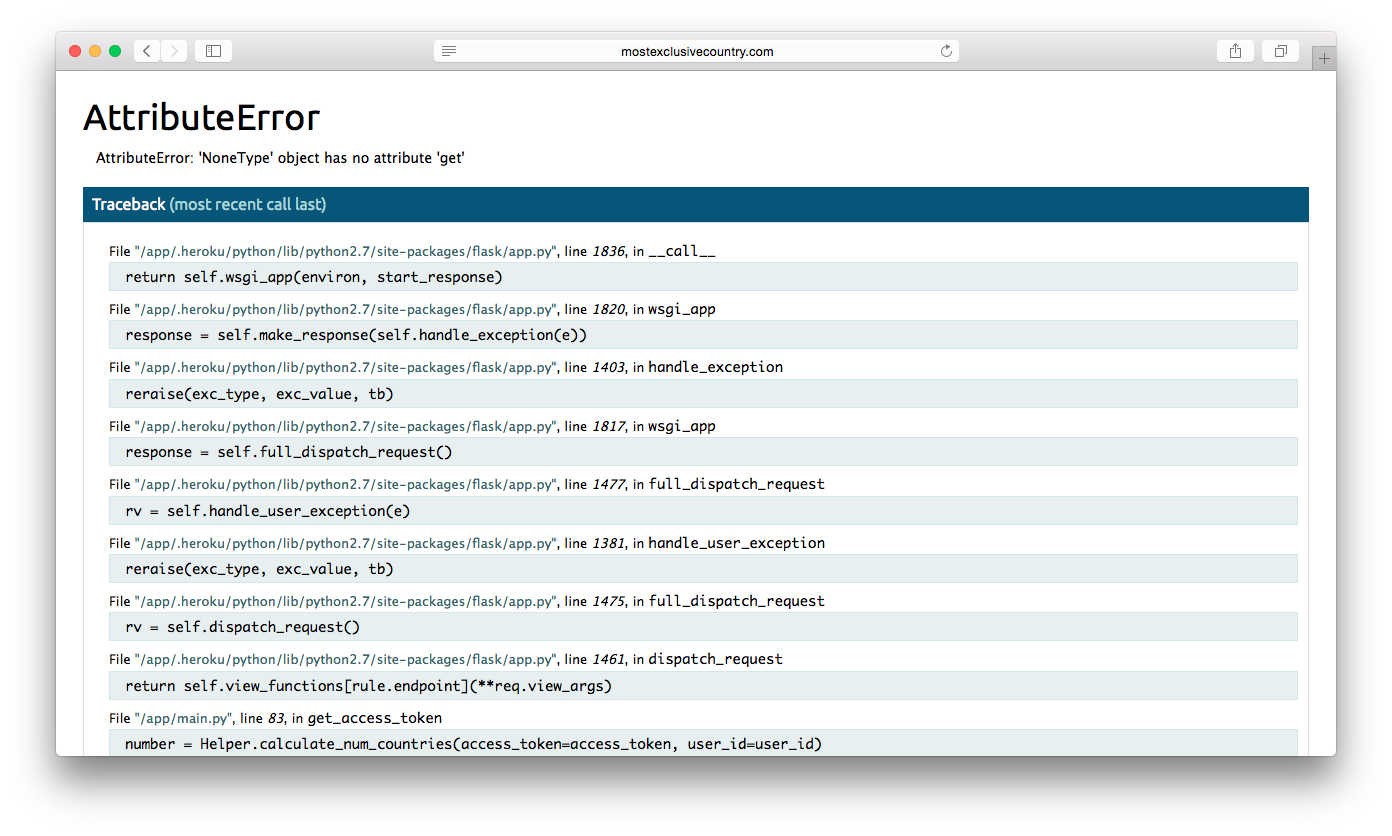
Task: Minimize the Safari window
Action: [95, 51]
